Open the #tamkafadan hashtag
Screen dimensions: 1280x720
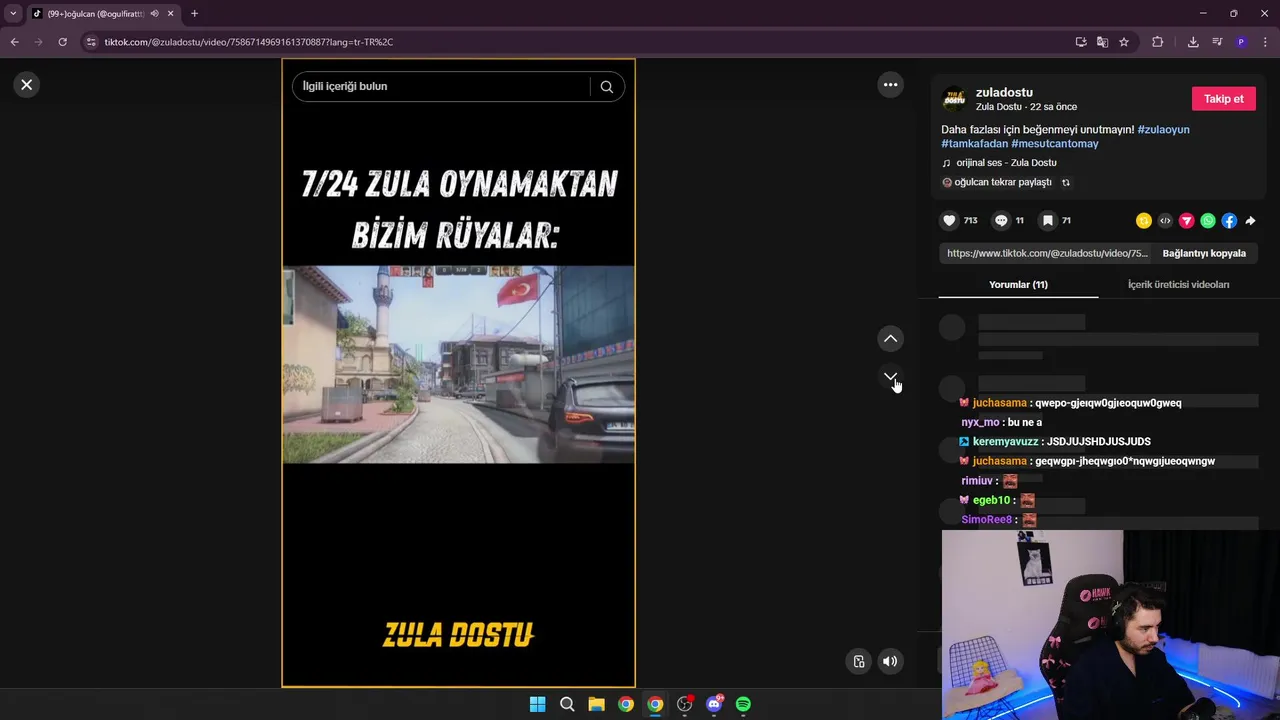[x=974, y=144]
